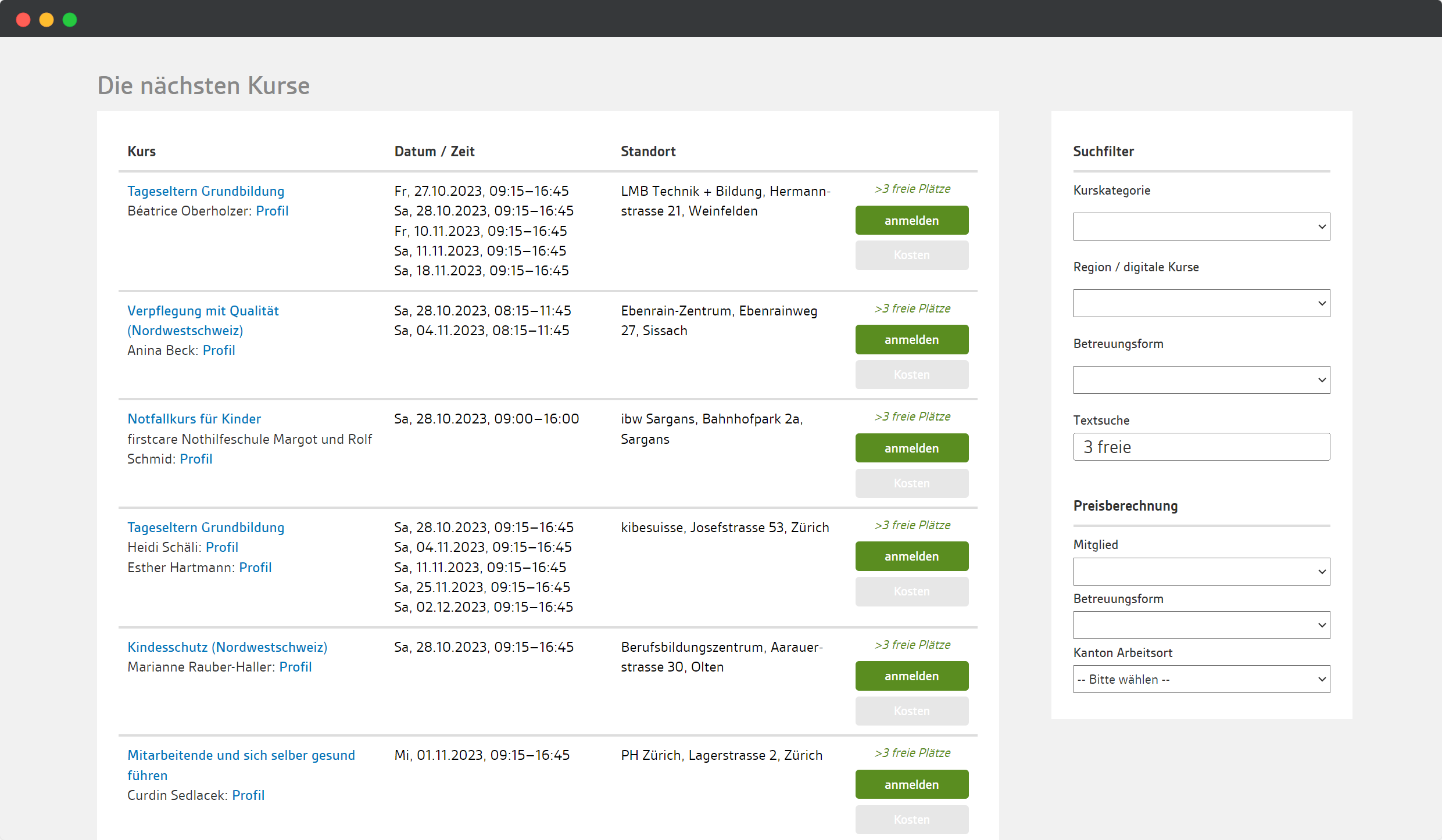The width and height of the screenshot is (1442, 840).
Task: Open the Betreuungsform dropdown under Suchfilter
Action: pos(1201,380)
